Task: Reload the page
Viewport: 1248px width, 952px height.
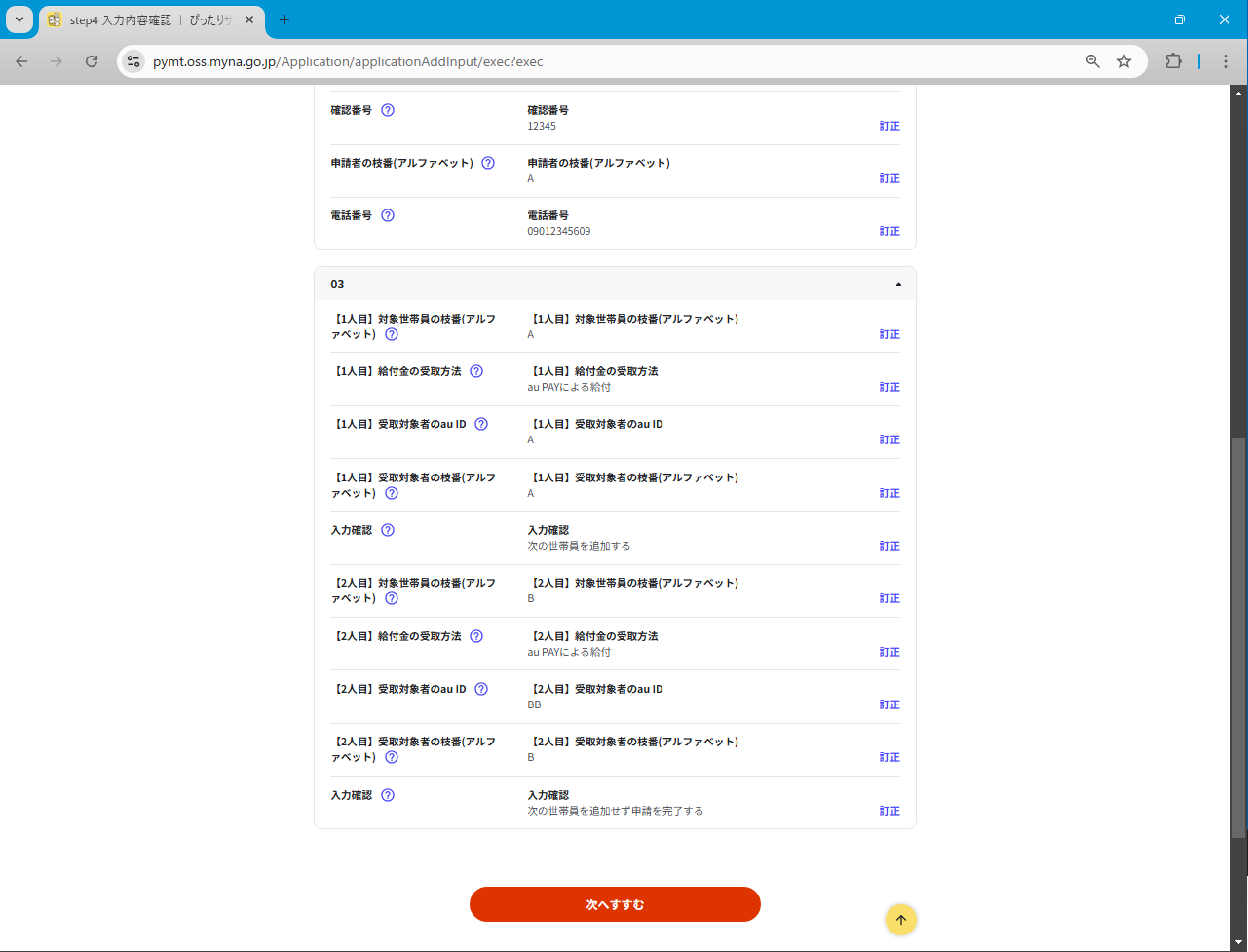Action: 92,61
